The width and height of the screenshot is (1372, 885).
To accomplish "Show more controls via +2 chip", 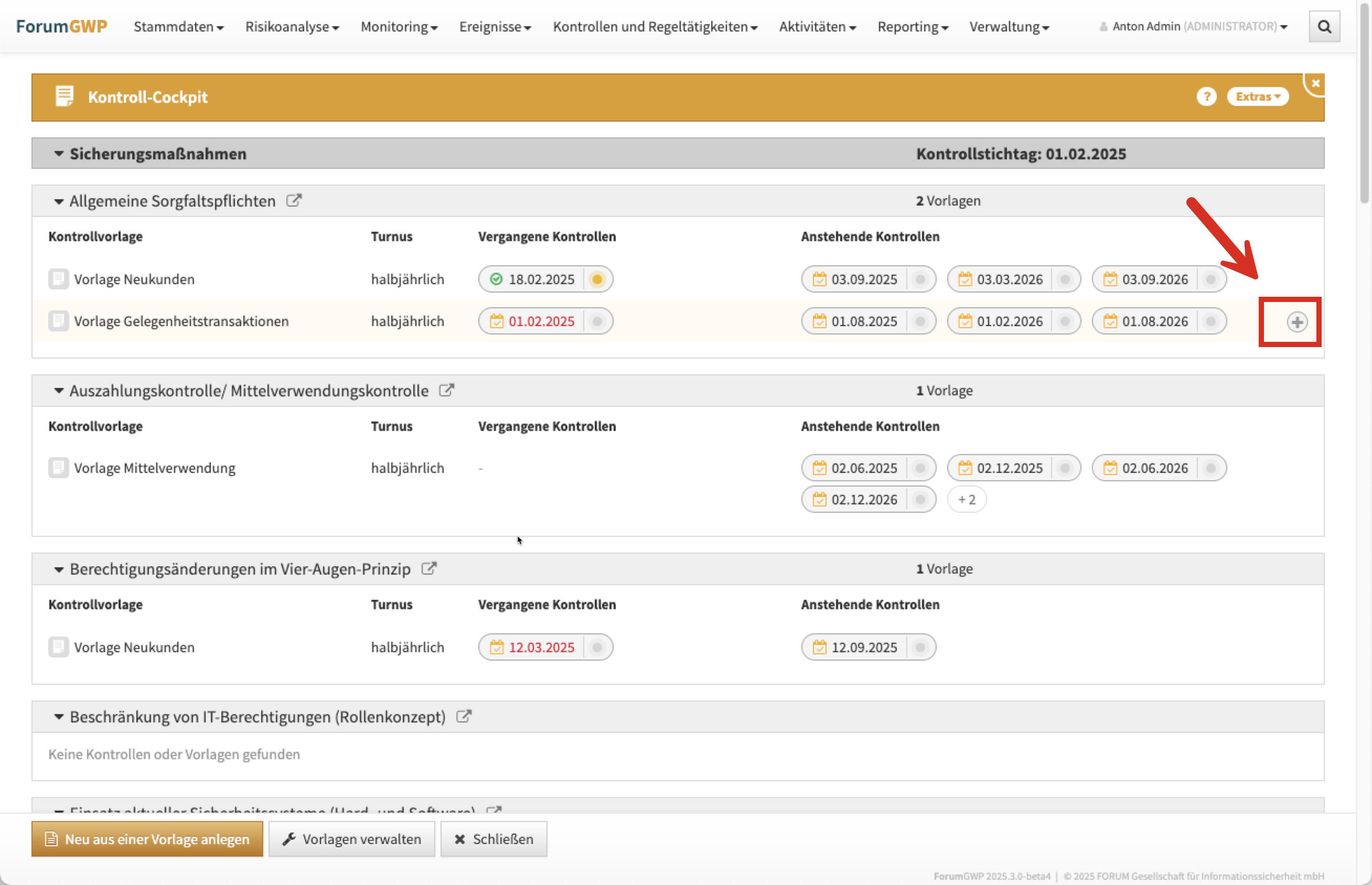I will (966, 500).
